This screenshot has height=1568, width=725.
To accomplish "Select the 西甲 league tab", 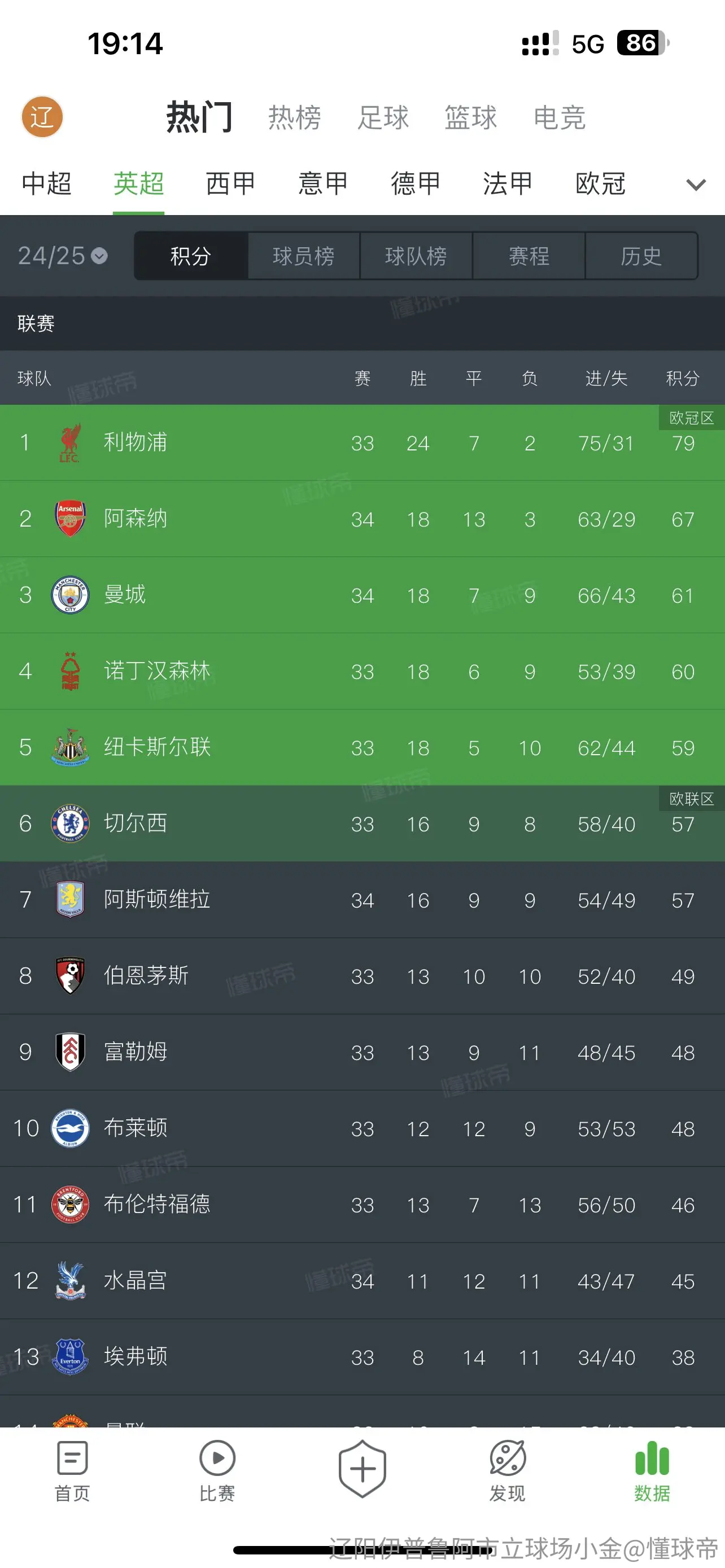I will [230, 183].
